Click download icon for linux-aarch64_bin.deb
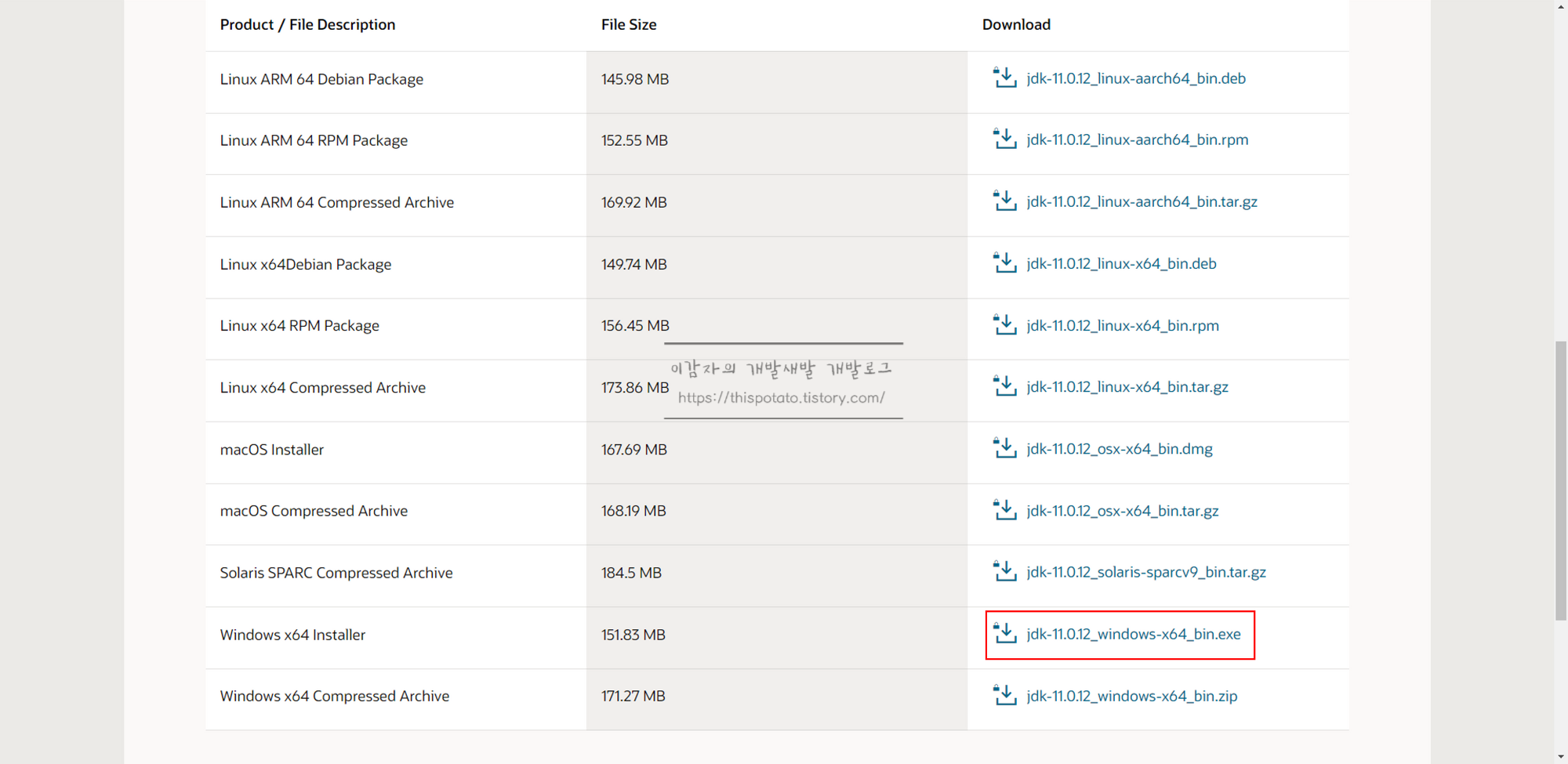The height and width of the screenshot is (764, 1568). (x=1005, y=78)
